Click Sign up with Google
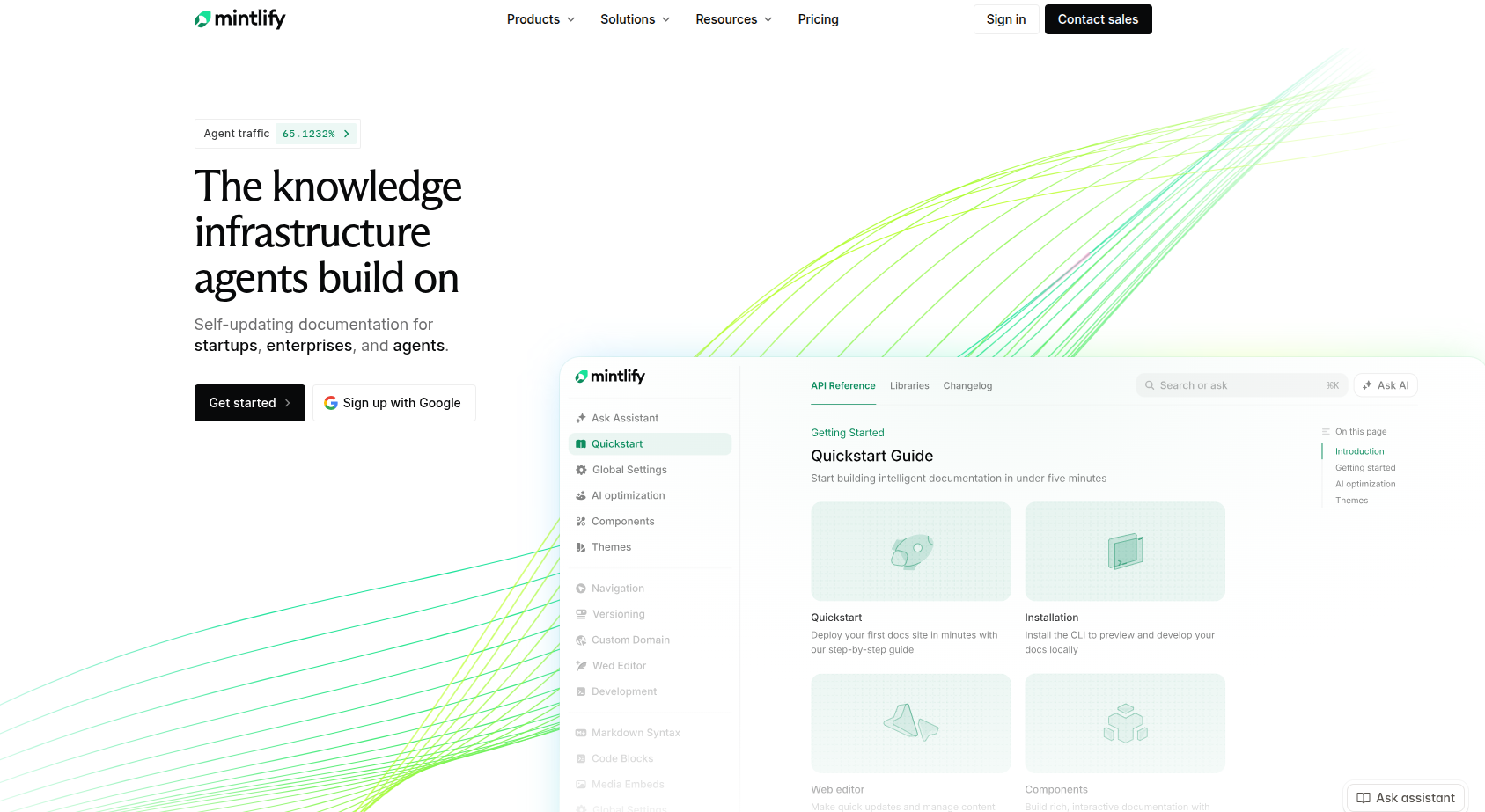This screenshot has width=1485, height=812. pyautogui.click(x=394, y=403)
